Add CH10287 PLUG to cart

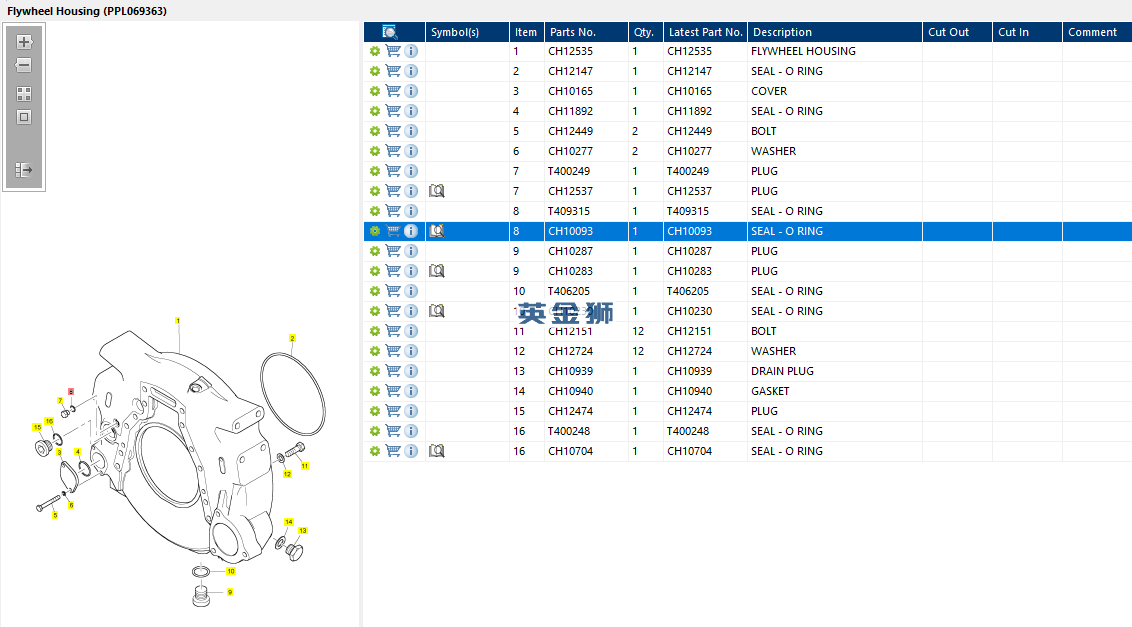click(393, 251)
